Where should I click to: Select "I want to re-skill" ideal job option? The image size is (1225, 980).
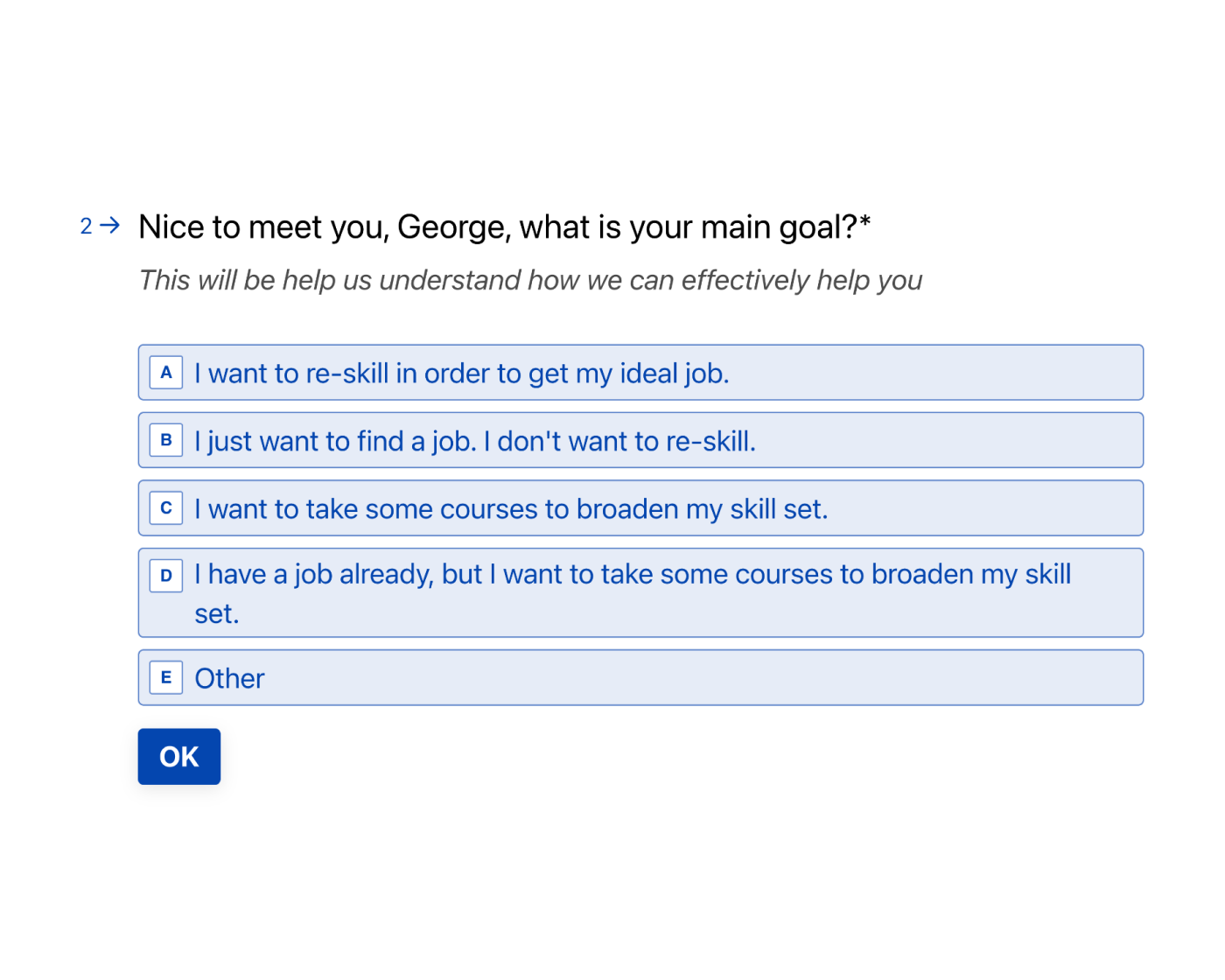coord(461,374)
